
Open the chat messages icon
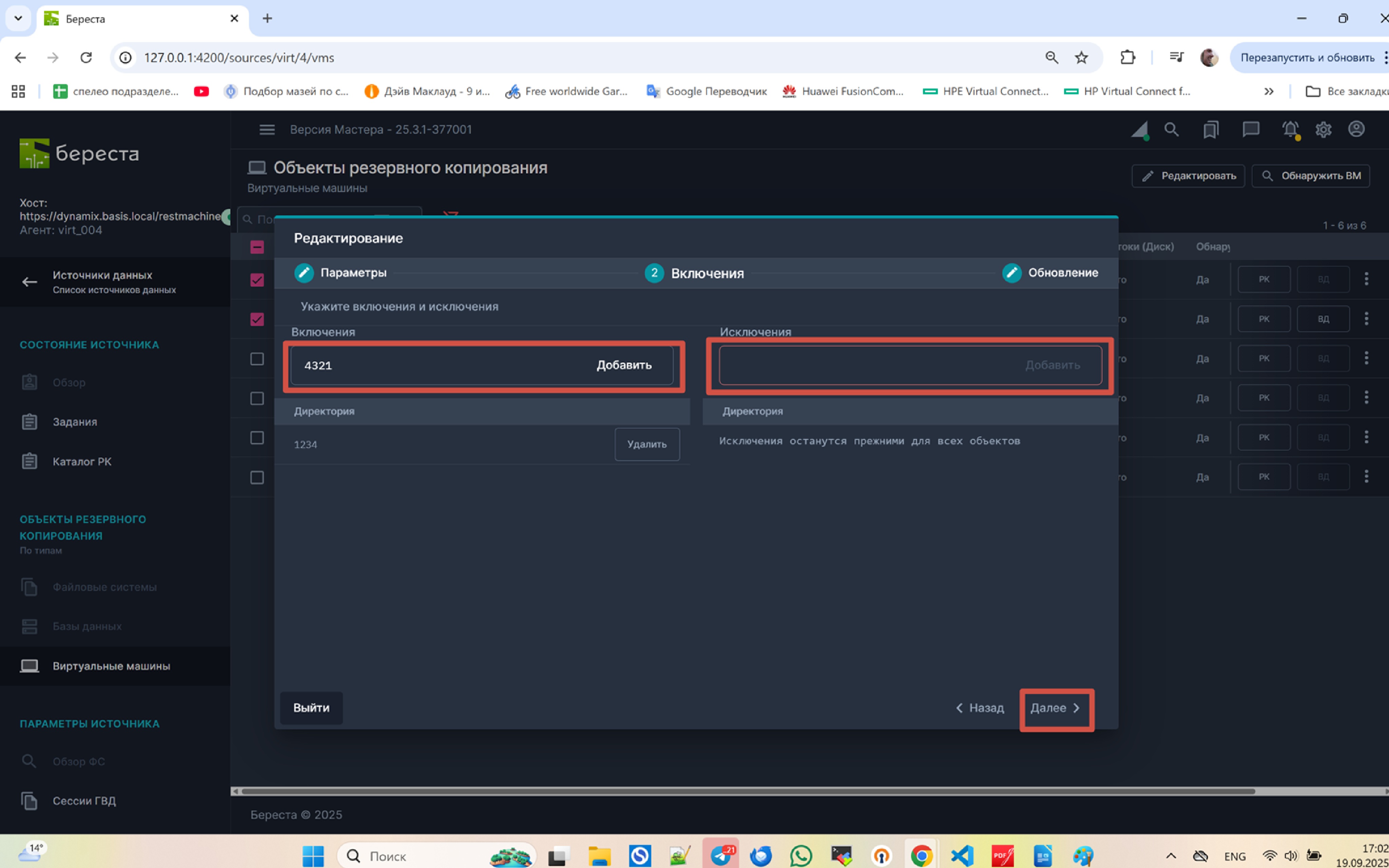click(1251, 130)
